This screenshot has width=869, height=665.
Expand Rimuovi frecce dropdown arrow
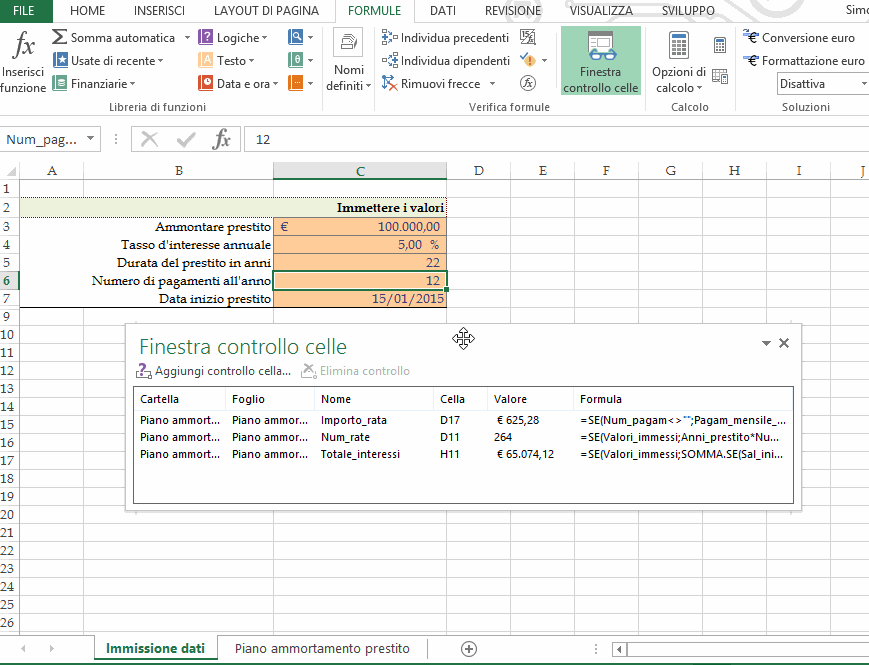coord(492,84)
